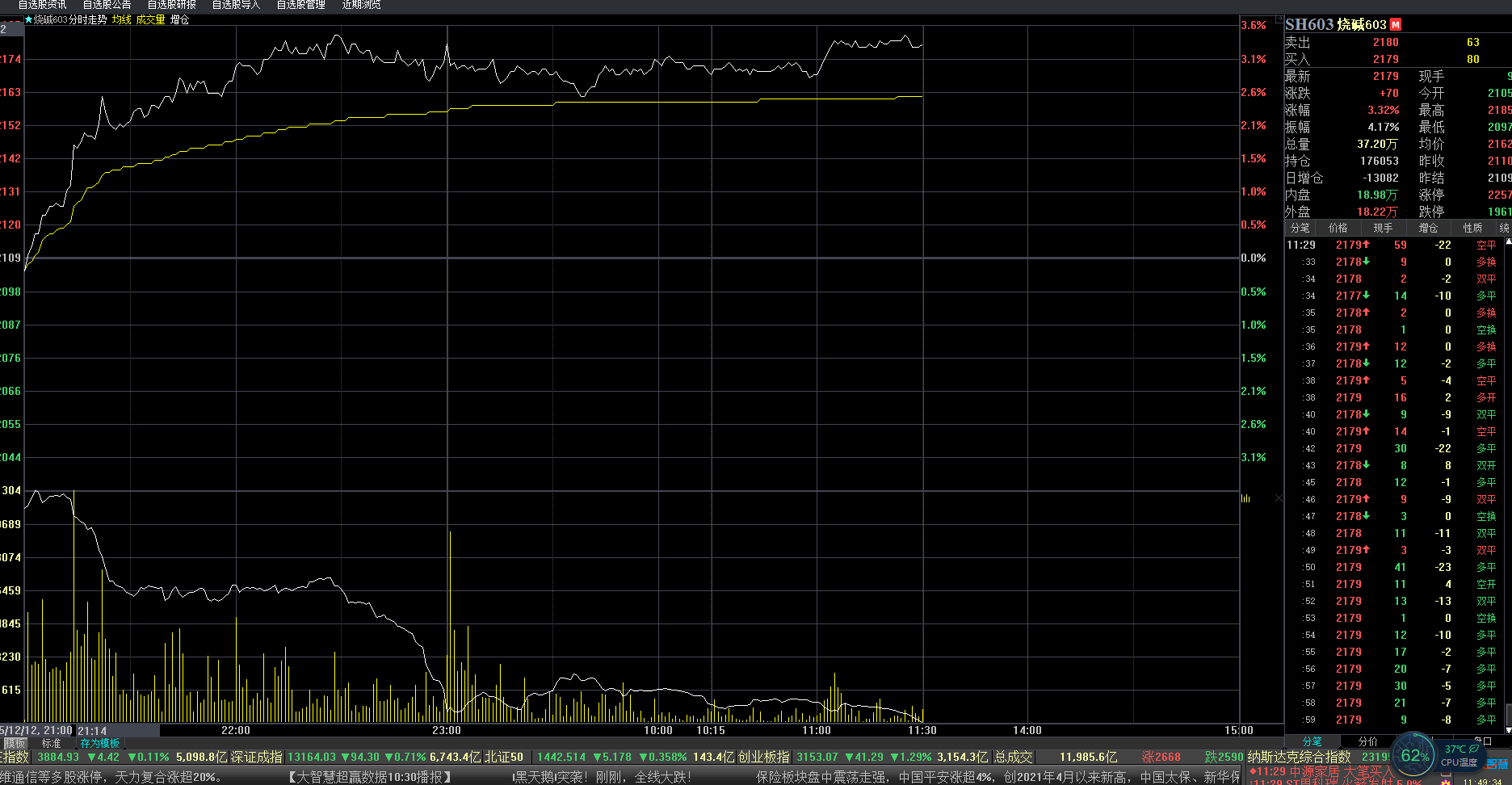Image resolution: width=1512 pixels, height=785 pixels.
Task: Click the 日增仓 -13082 value
Action: click(1380, 178)
